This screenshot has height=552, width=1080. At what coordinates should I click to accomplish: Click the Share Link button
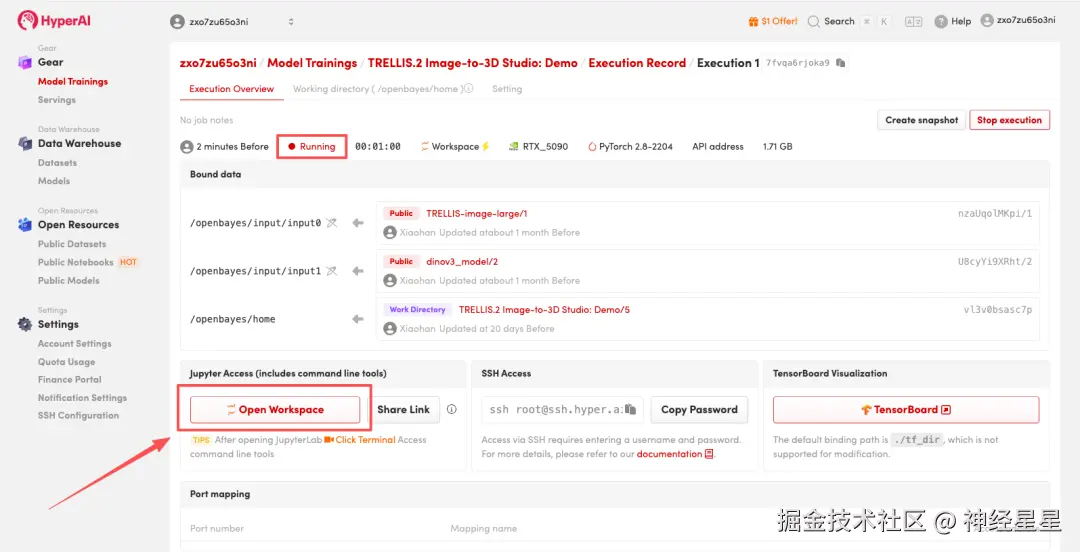tap(404, 409)
